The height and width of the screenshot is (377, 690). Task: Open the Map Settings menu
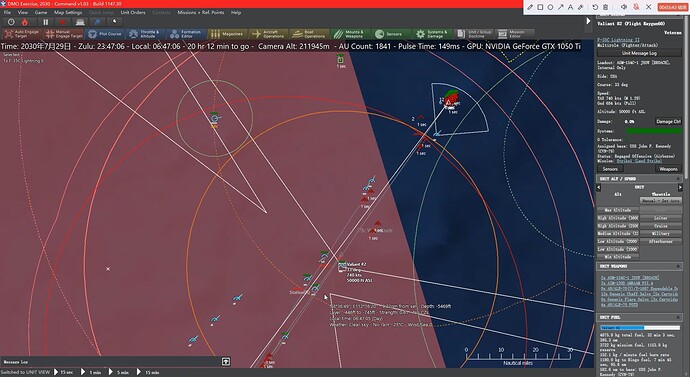click(x=68, y=12)
